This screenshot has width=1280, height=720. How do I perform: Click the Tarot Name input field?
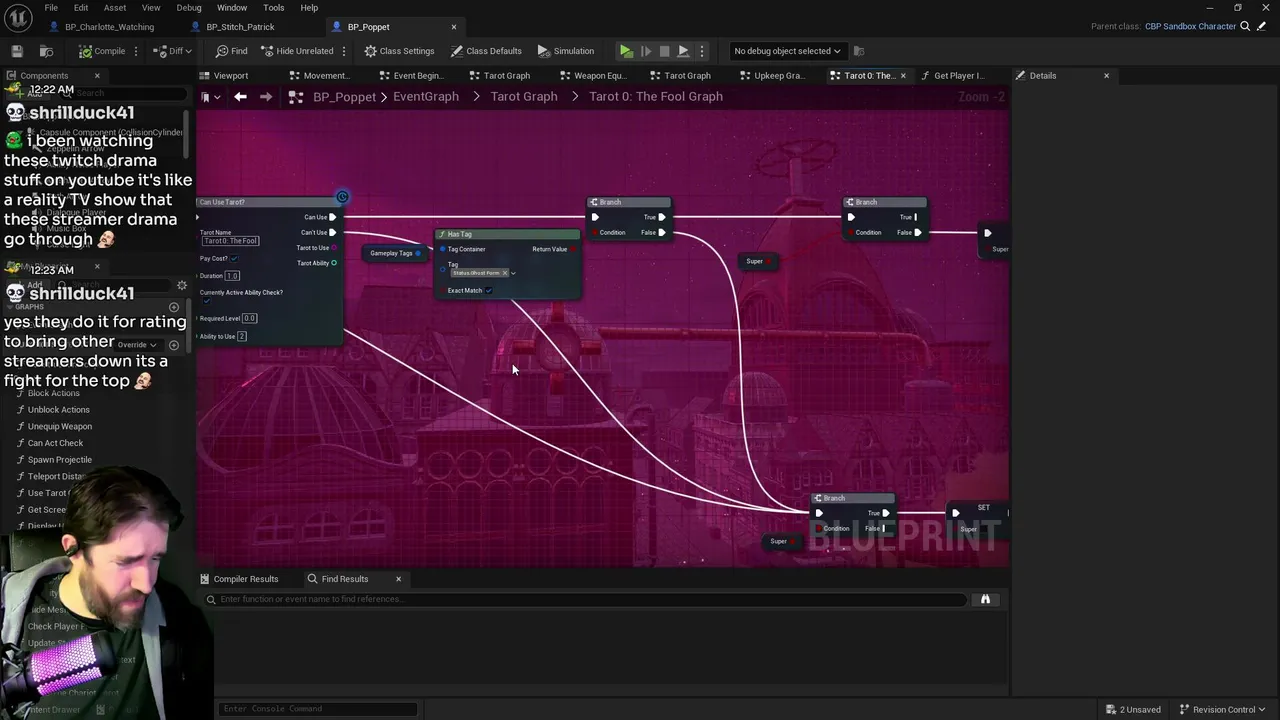click(x=231, y=241)
